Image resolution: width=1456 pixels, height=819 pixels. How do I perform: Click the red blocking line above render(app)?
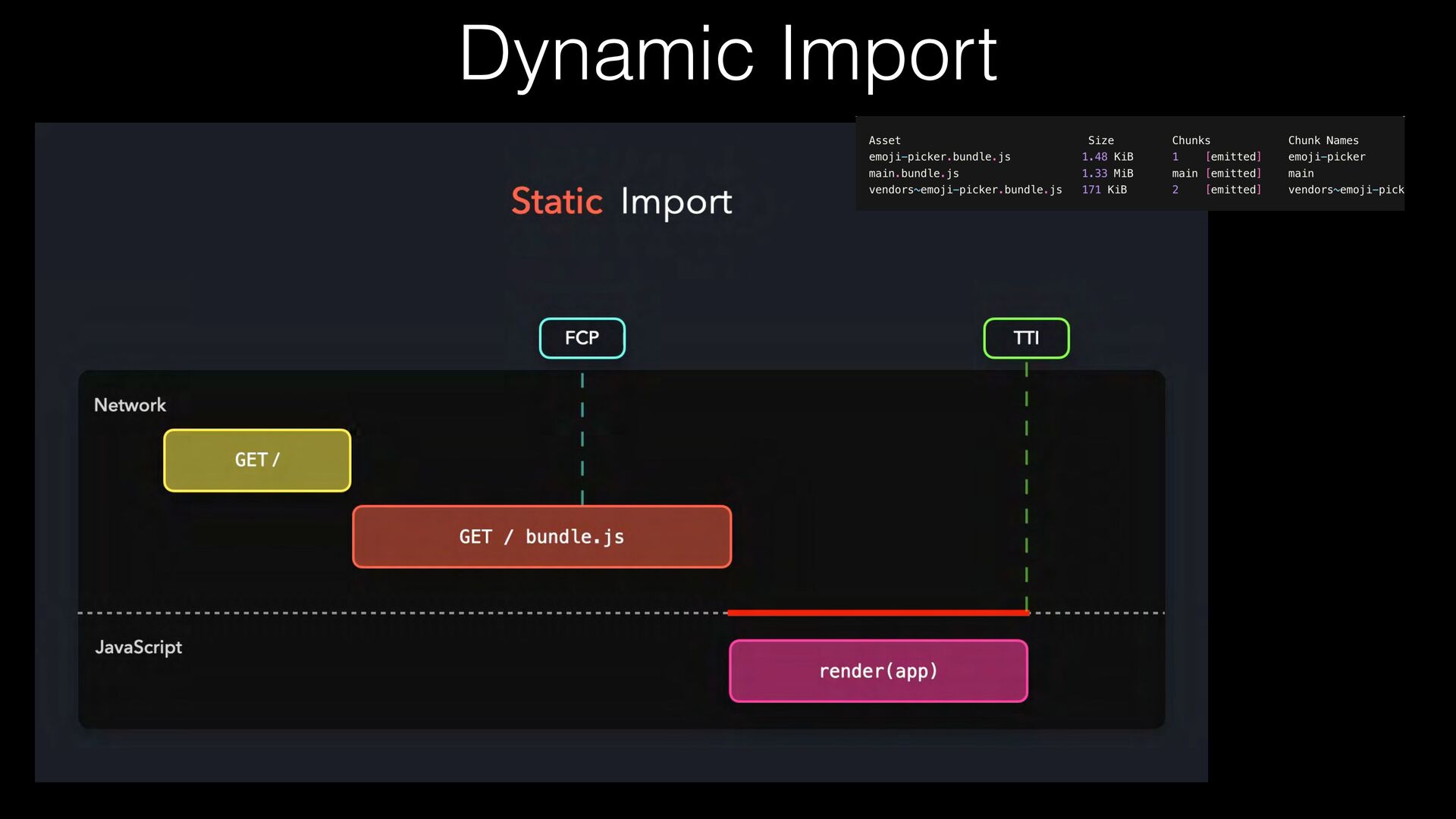(878, 613)
